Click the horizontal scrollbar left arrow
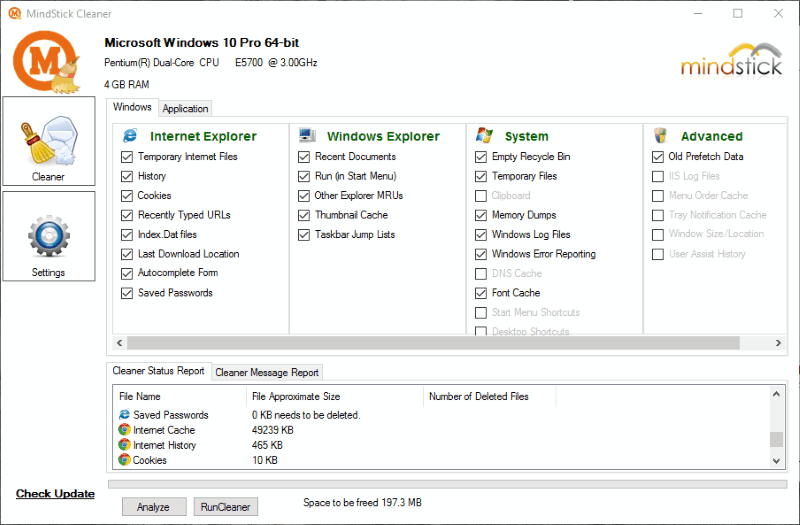The height and width of the screenshot is (525, 800). click(x=119, y=343)
